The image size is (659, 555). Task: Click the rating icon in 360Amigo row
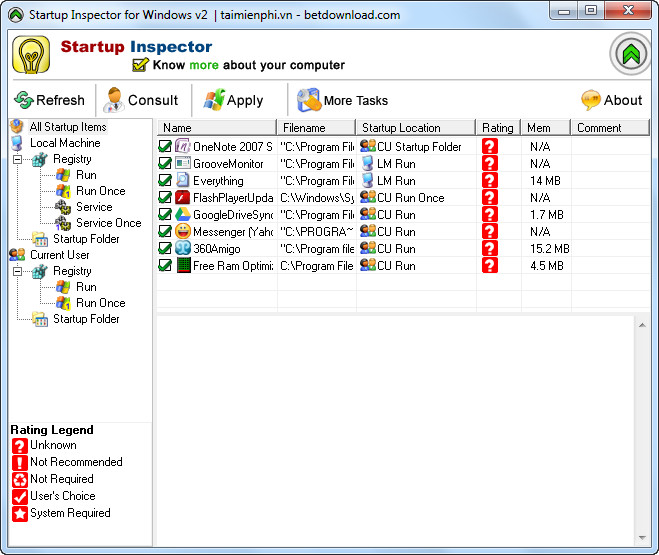[490, 248]
